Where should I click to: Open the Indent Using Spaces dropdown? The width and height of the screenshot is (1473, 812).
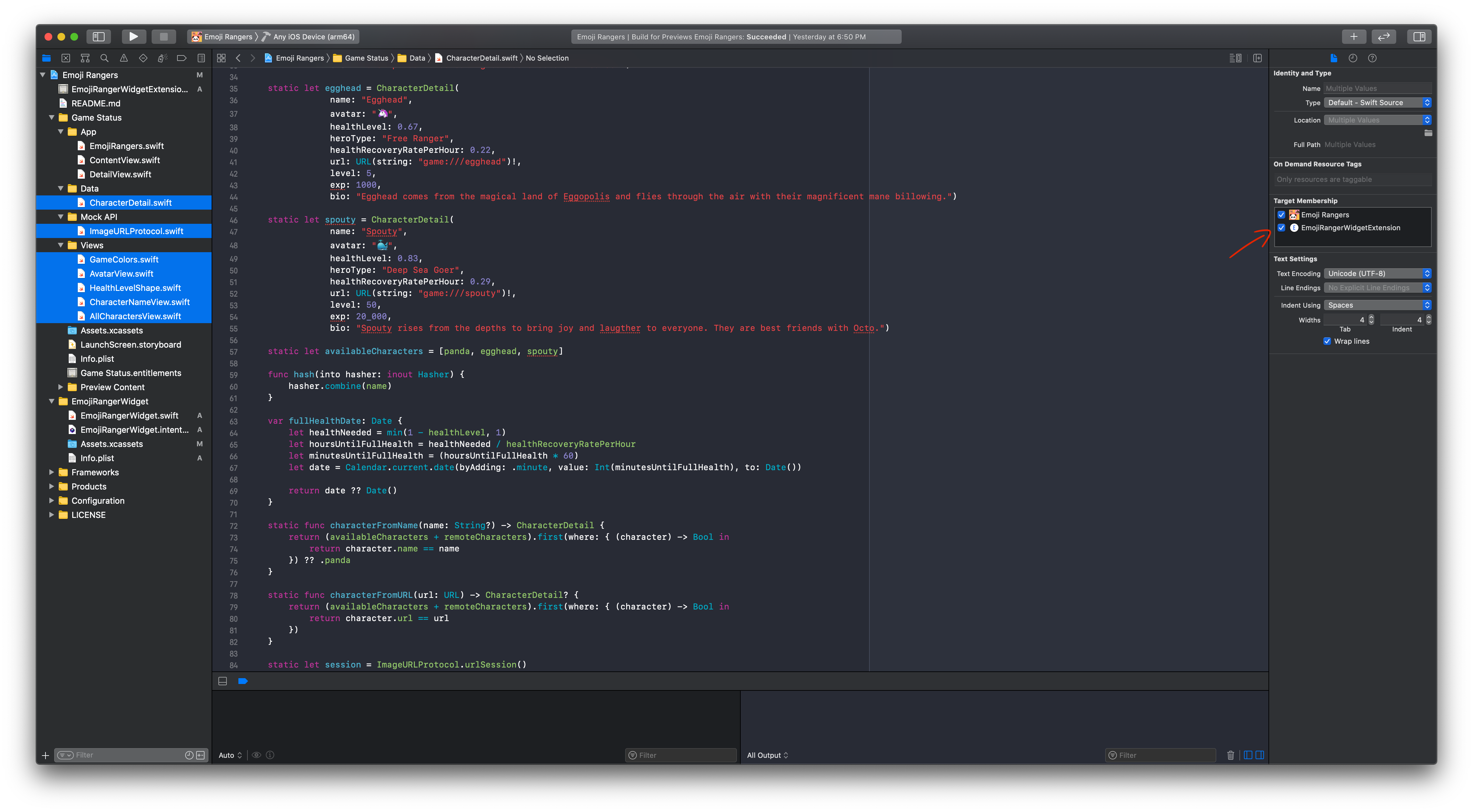tap(1378, 305)
